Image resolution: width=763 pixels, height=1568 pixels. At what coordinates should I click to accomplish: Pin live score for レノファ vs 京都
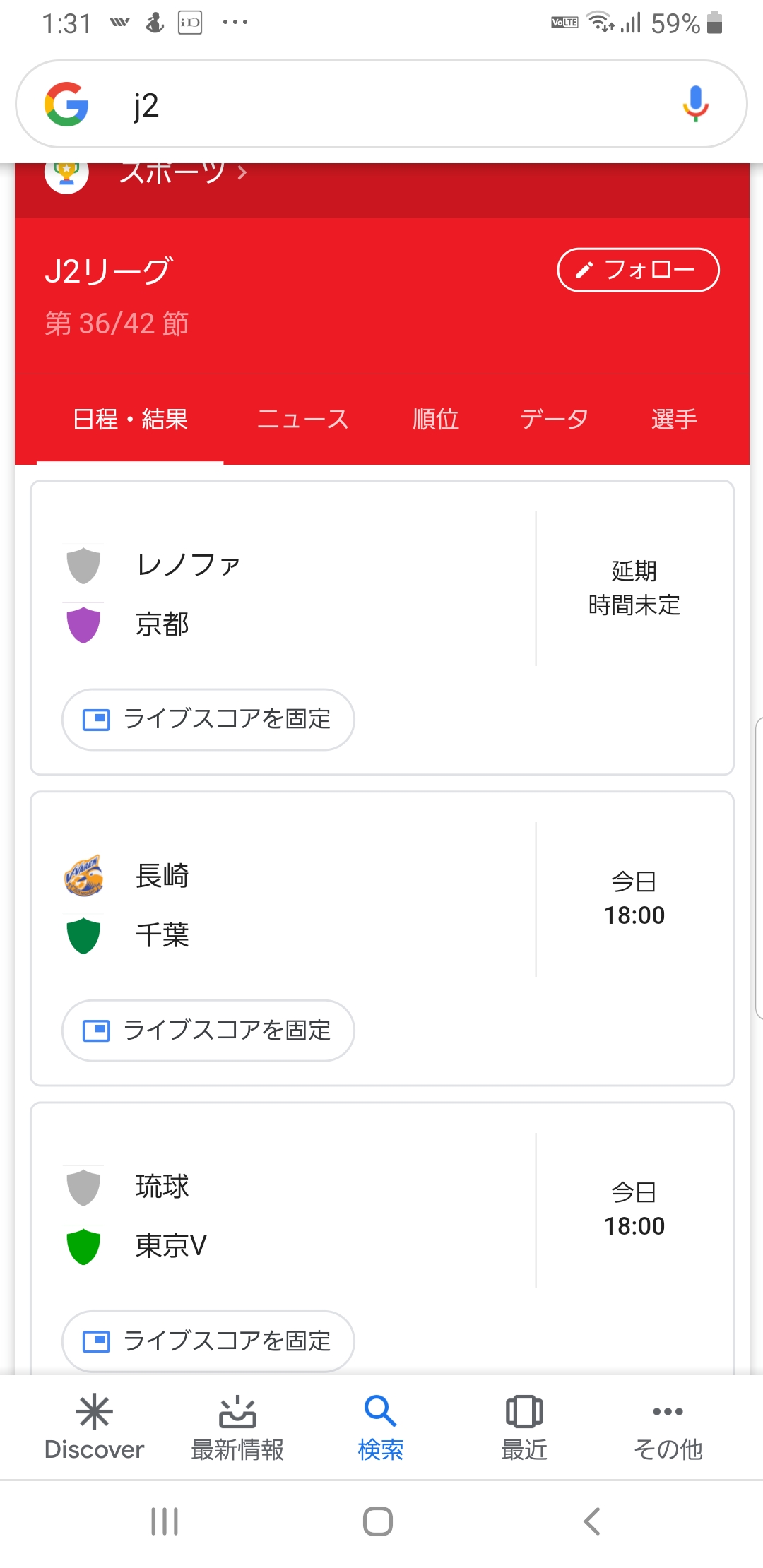click(208, 719)
